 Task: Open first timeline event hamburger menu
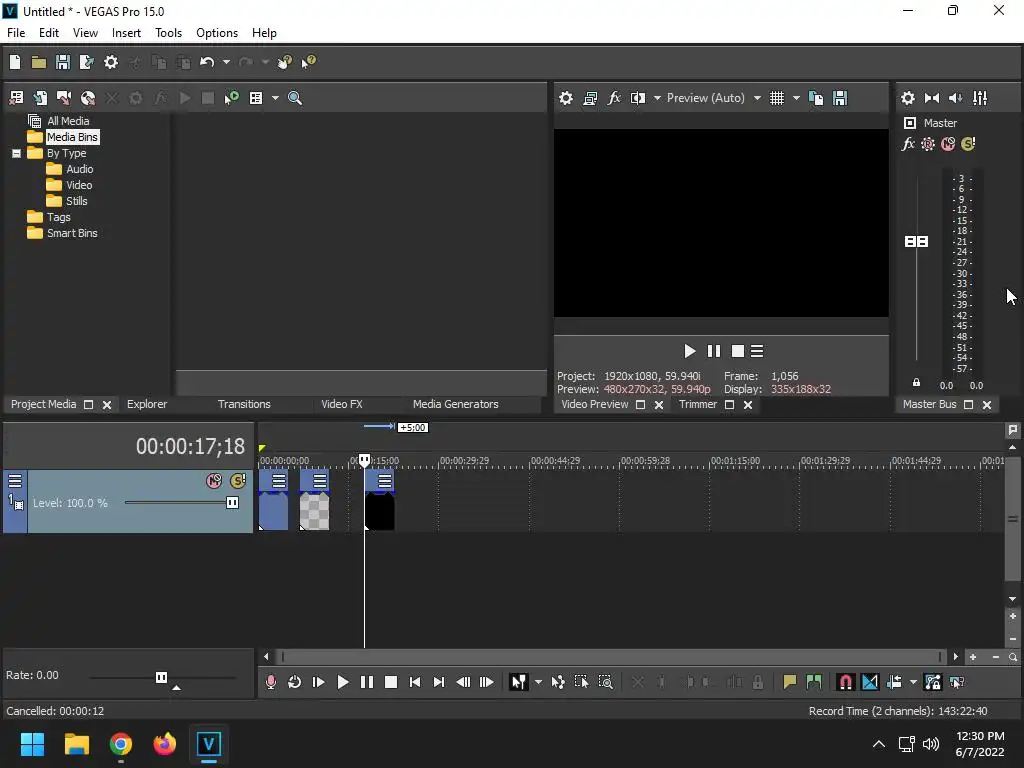[279, 481]
